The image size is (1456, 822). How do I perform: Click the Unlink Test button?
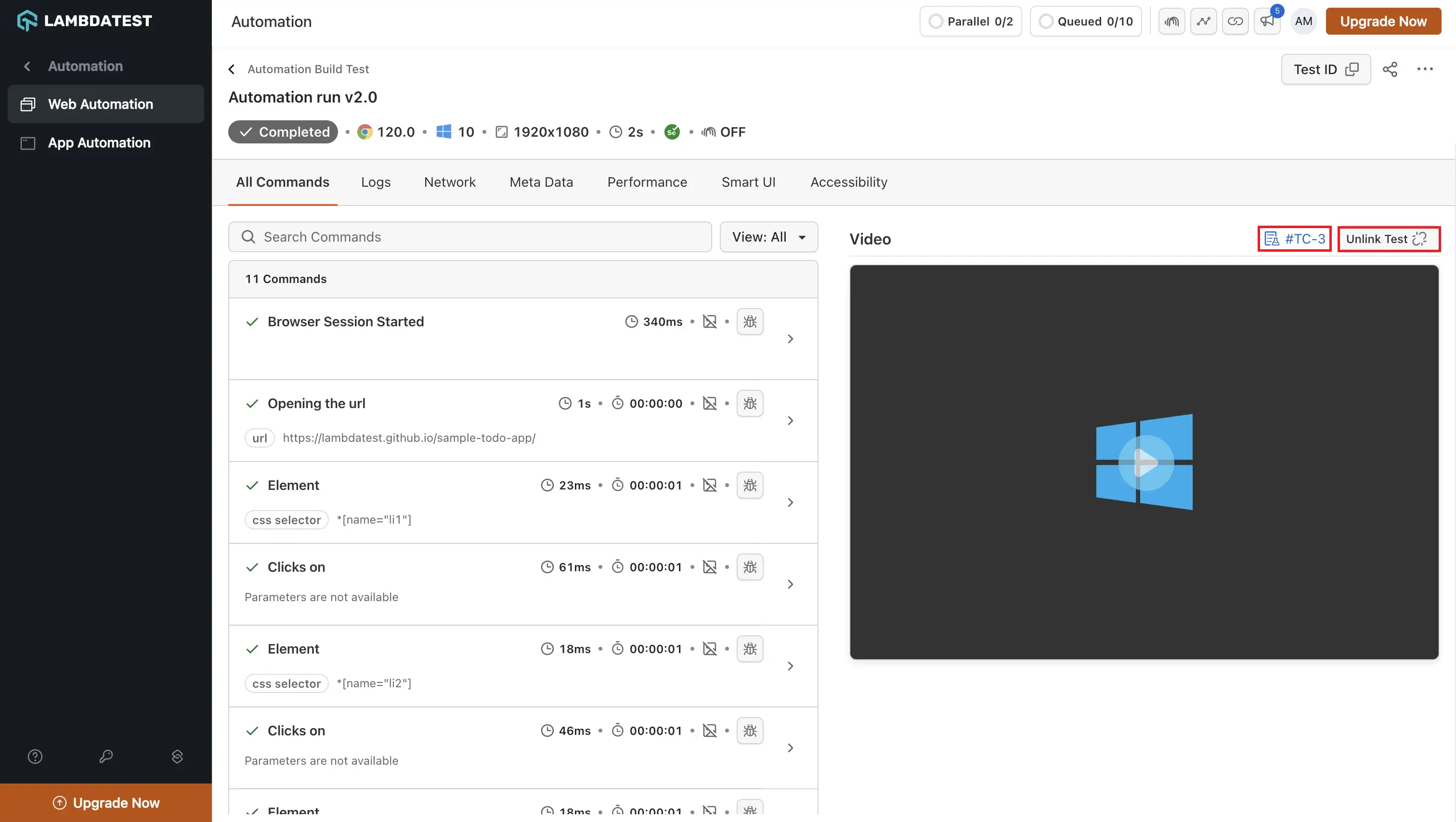[x=1388, y=239]
